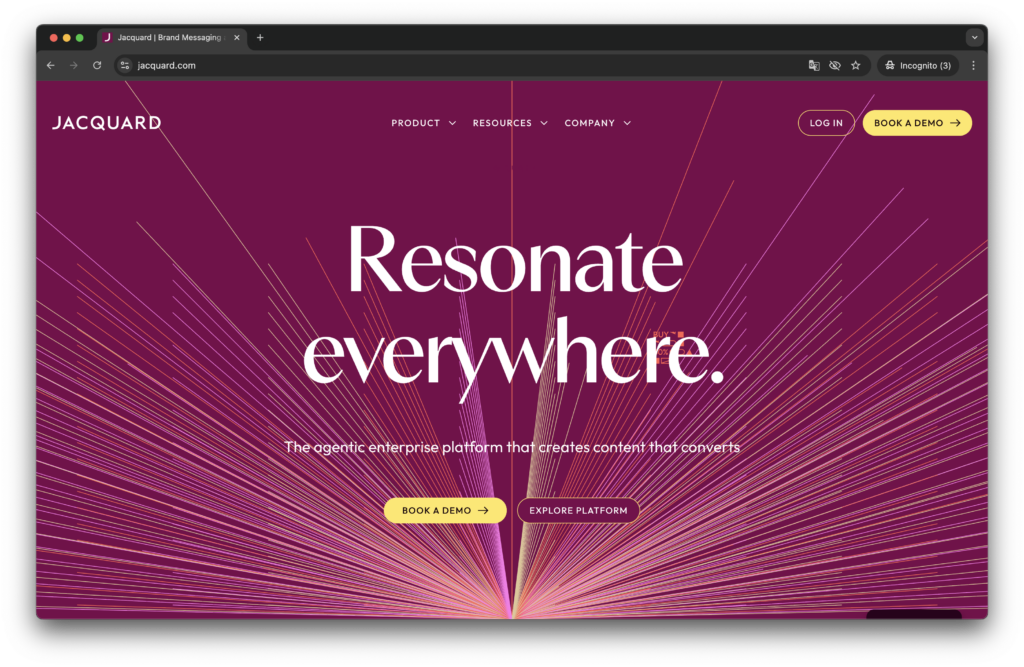This screenshot has width=1024, height=667.
Task: Open the site information icon in the address bar
Action: 125,65
